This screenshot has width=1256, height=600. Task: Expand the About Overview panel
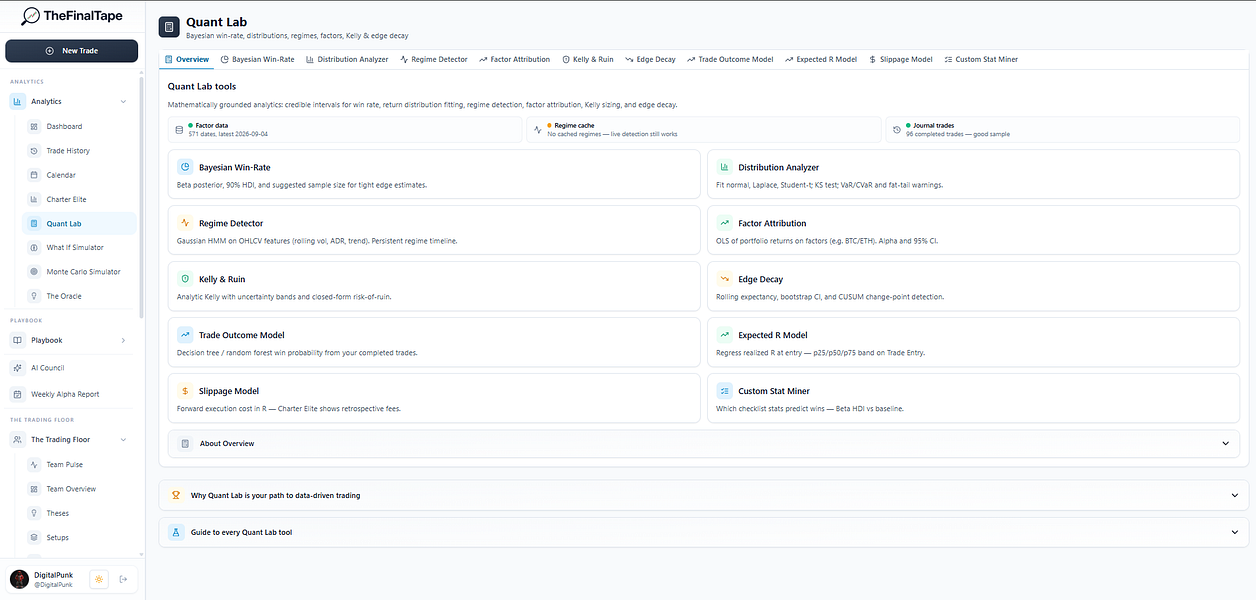coord(703,443)
